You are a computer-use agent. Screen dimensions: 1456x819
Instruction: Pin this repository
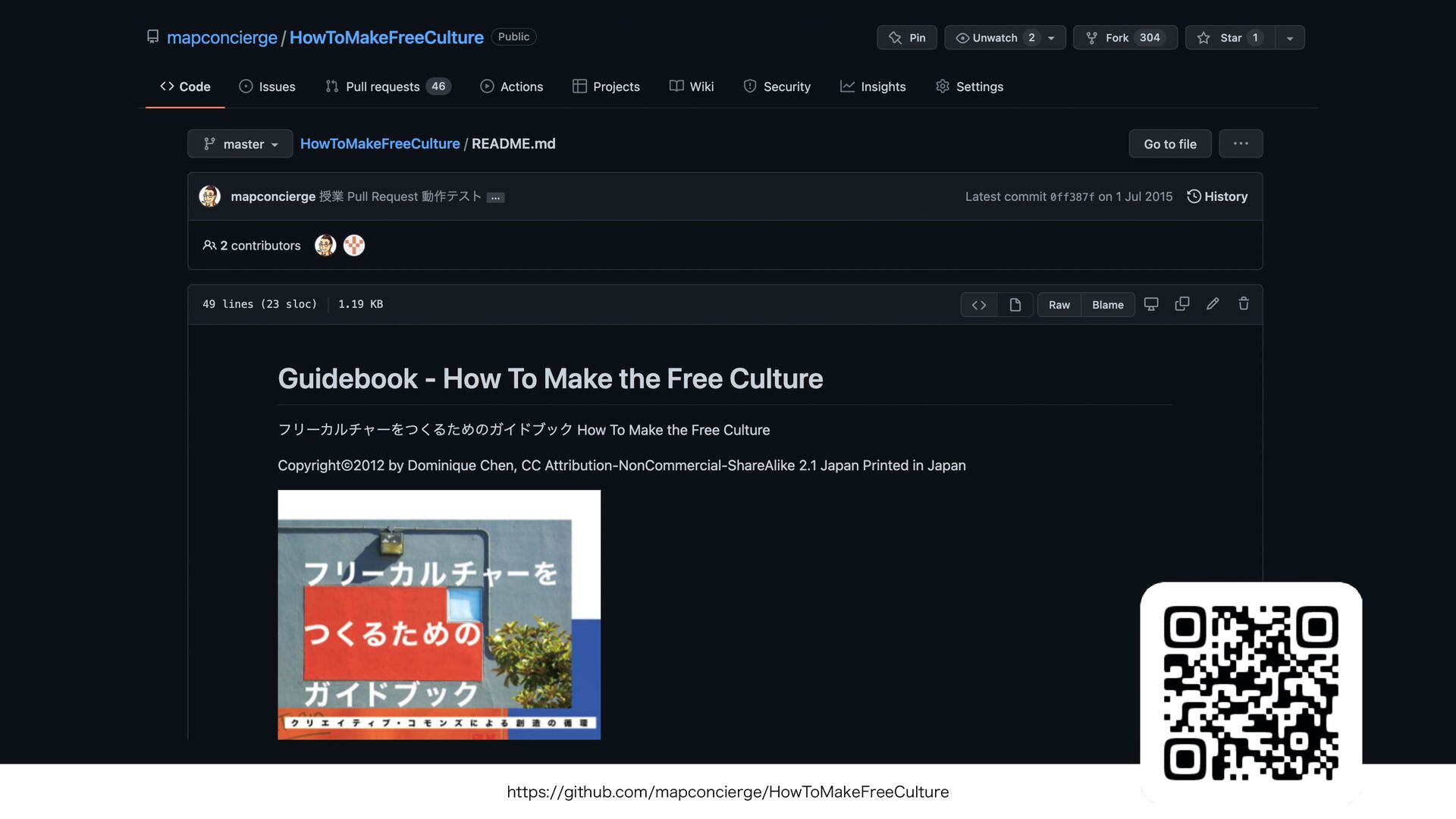pos(907,38)
